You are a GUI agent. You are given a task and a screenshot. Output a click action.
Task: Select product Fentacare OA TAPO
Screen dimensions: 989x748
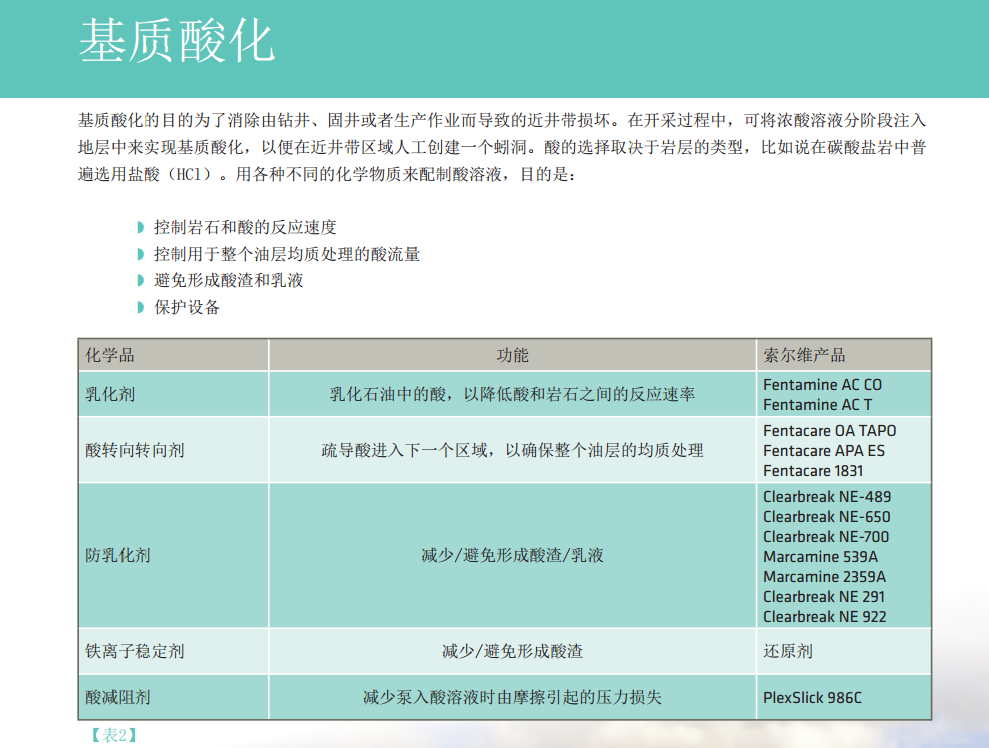(x=829, y=431)
